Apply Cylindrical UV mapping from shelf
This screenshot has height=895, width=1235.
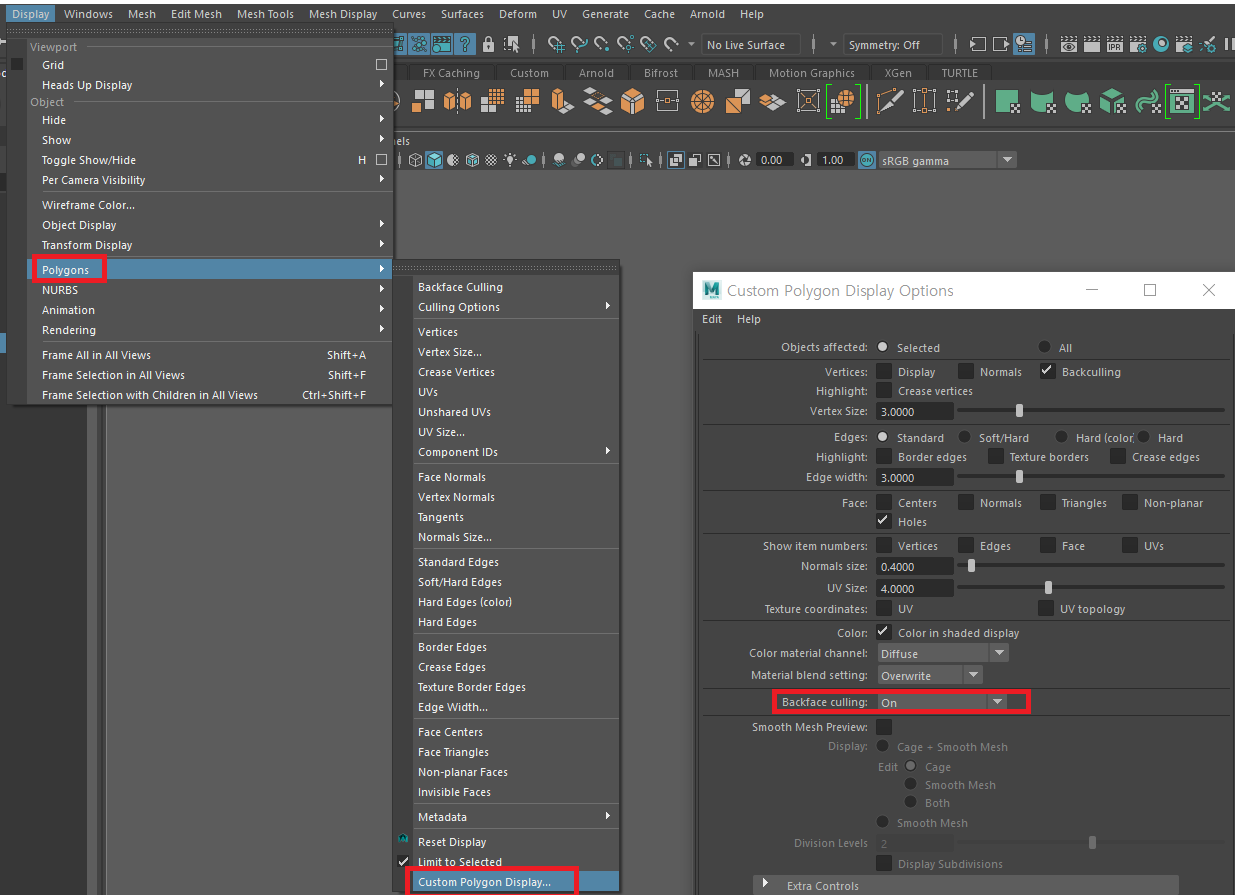(1043, 101)
